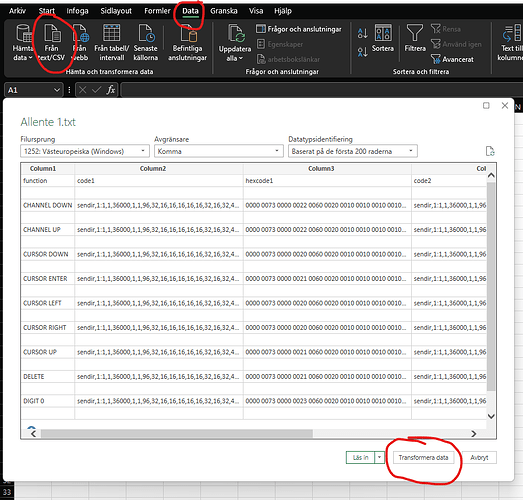
Task: Open Befintliga anslutningar
Action: (187, 42)
